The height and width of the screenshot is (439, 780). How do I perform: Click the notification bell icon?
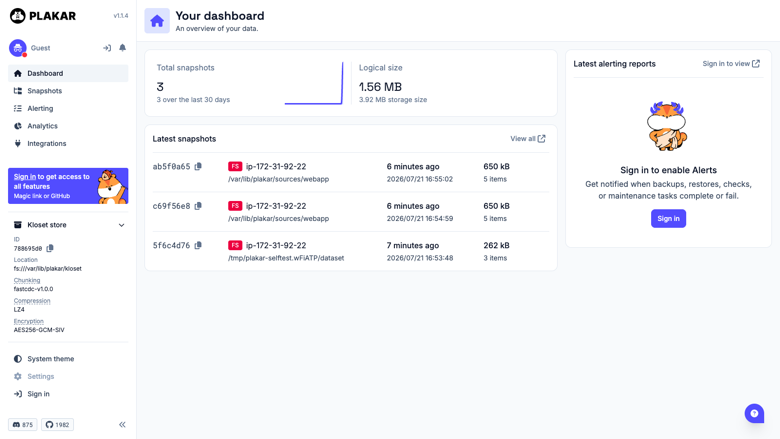click(122, 48)
